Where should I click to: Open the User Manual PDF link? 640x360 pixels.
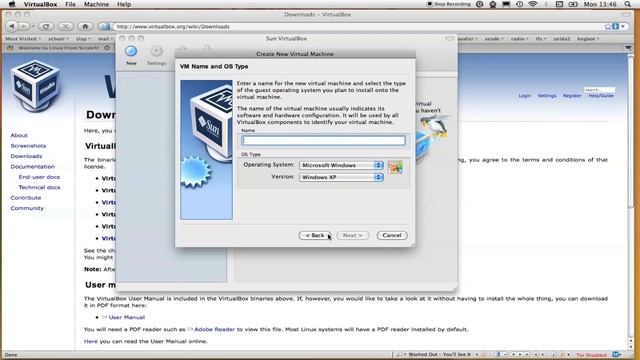[127, 317]
